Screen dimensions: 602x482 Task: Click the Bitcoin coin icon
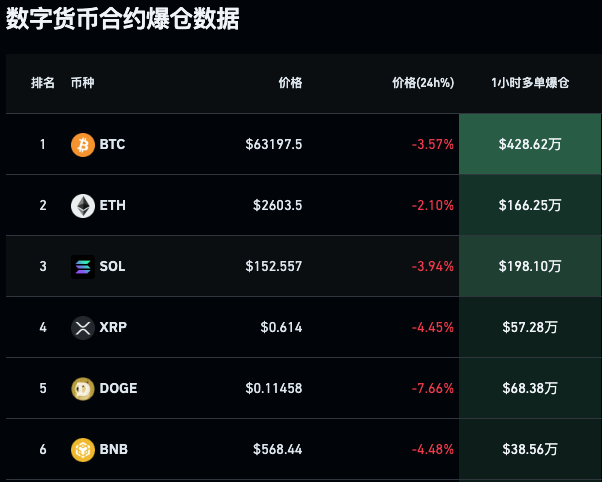tap(83, 145)
